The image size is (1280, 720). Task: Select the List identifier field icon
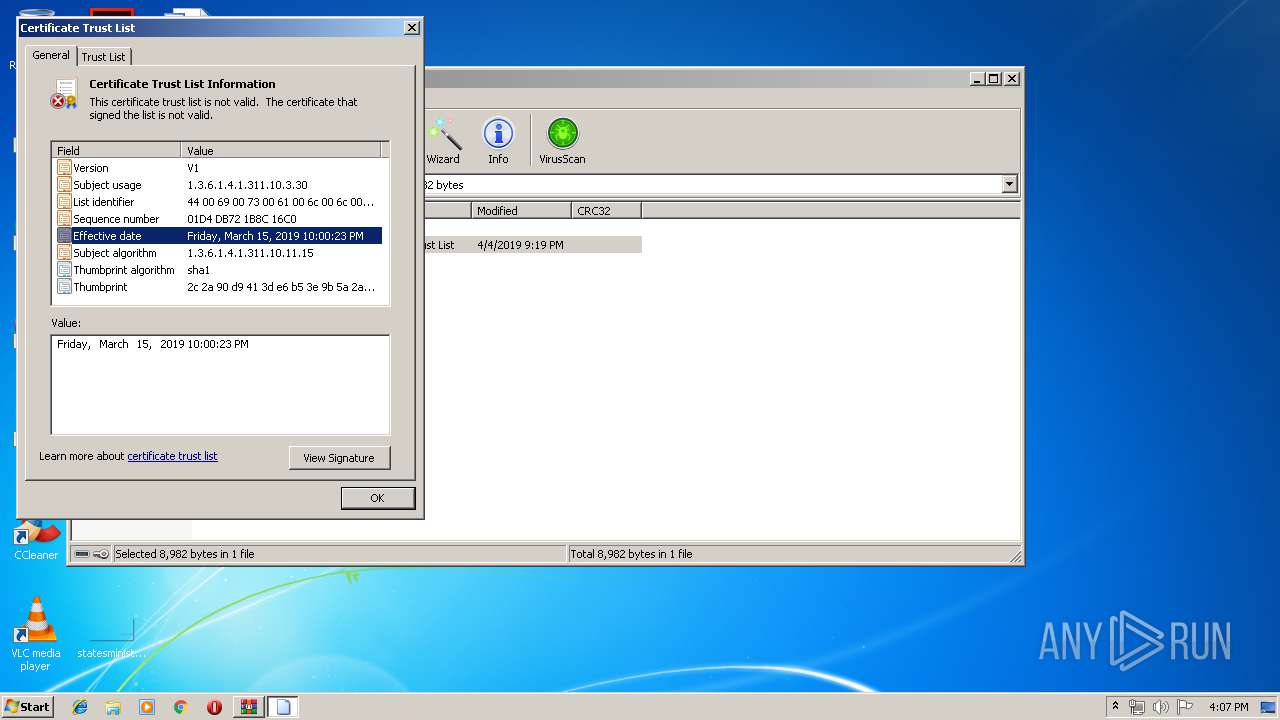click(x=65, y=202)
